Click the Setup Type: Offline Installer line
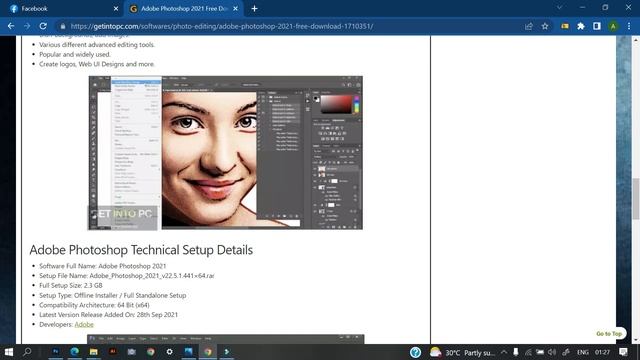The image size is (640, 360). coord(113,295)
